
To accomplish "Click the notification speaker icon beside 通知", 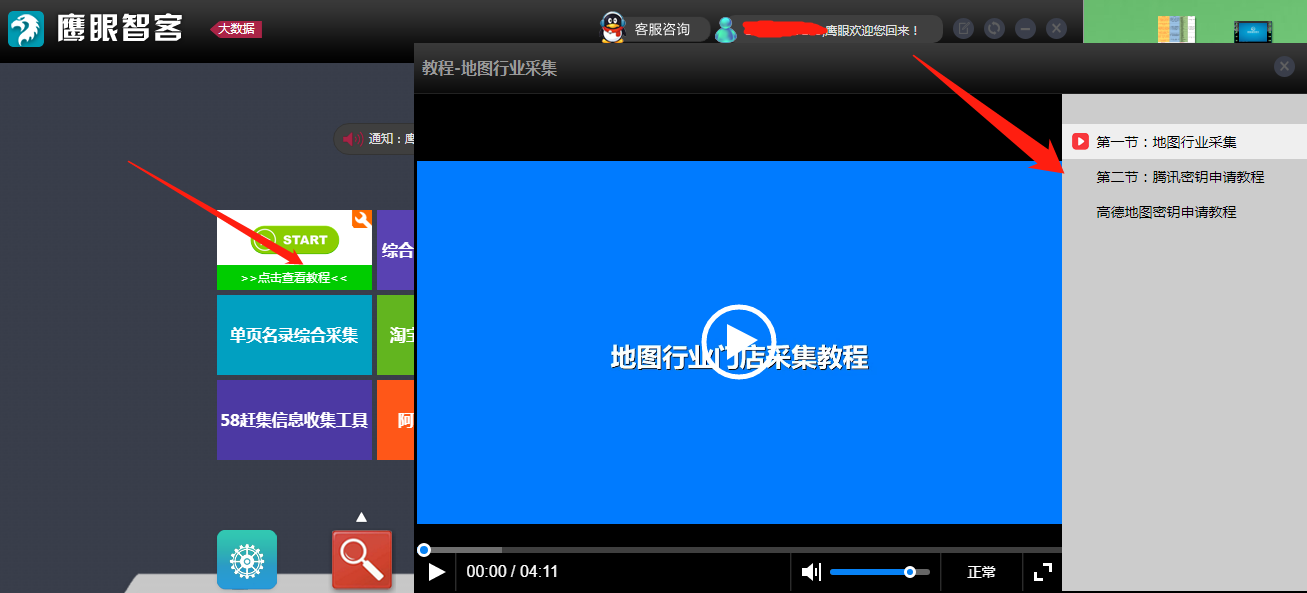I will [x=351, y=138].
